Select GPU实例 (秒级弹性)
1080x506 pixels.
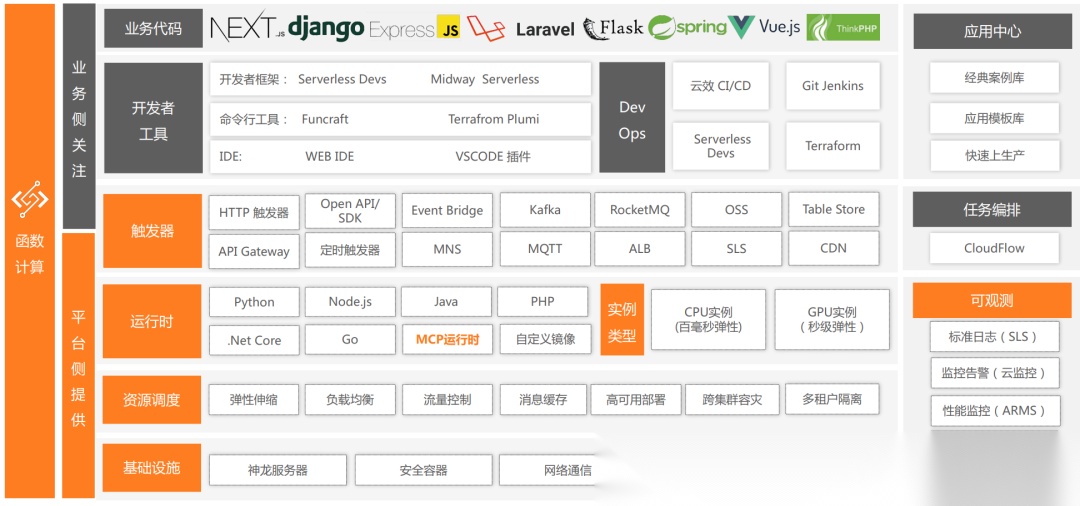click(832, 319)
